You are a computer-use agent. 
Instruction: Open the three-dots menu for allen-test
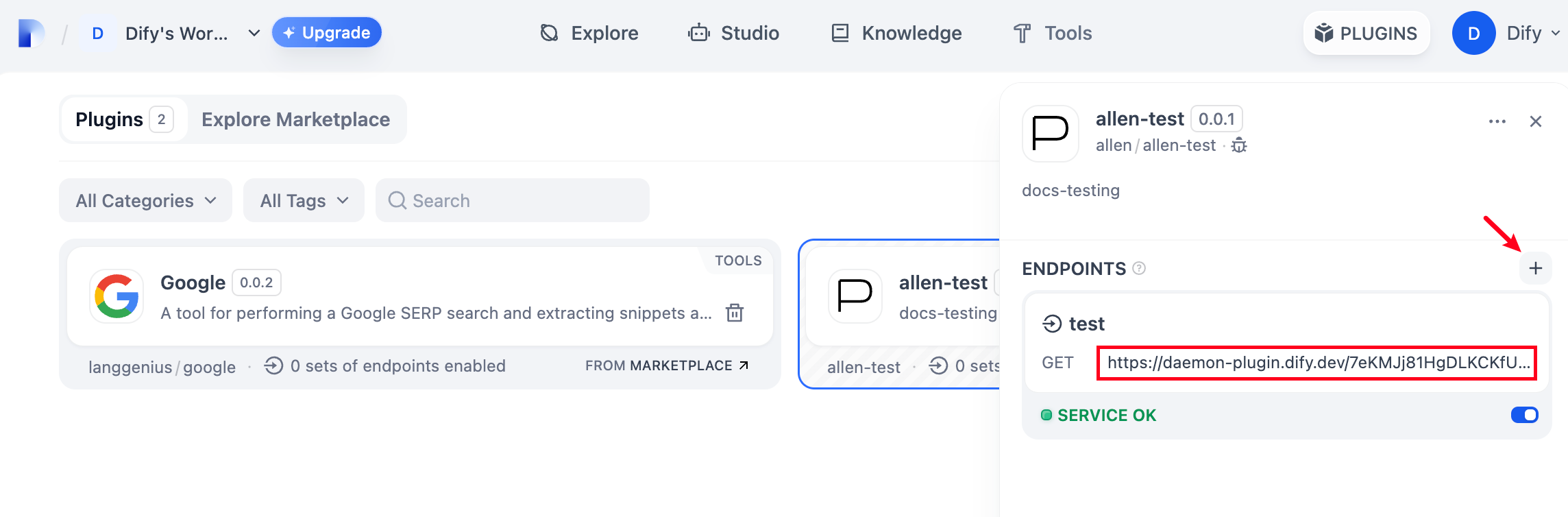click(x=1497, y=121)
